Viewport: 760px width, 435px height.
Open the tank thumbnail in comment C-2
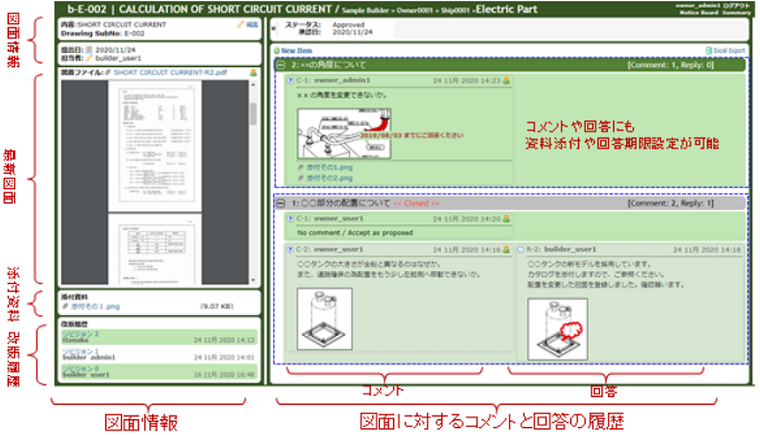[324, 319]
